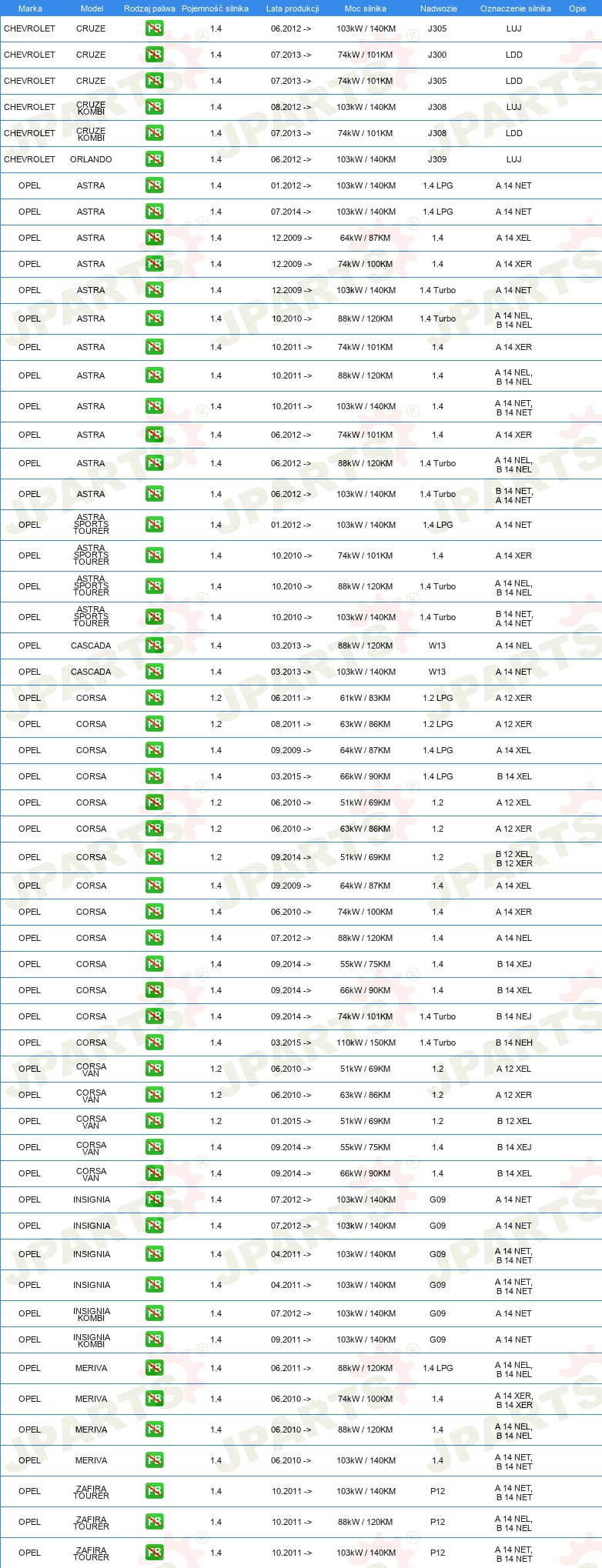
Task: Select the 07.2014 -> production date cell
Action: point(291,212)
